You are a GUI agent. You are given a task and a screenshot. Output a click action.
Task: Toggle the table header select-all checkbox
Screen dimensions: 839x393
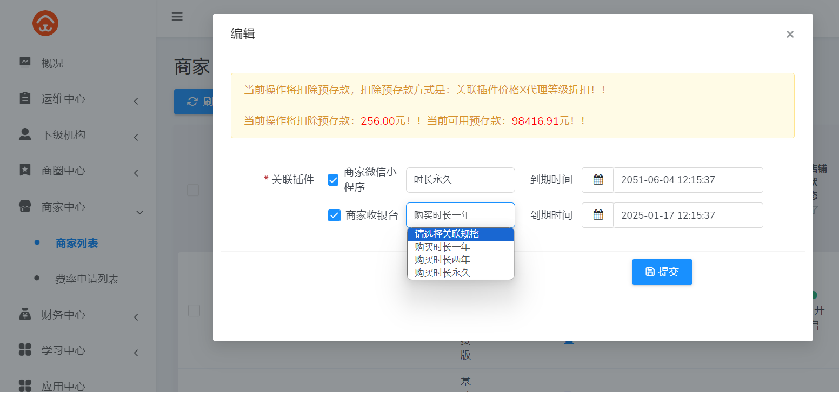tap(193, 190)
